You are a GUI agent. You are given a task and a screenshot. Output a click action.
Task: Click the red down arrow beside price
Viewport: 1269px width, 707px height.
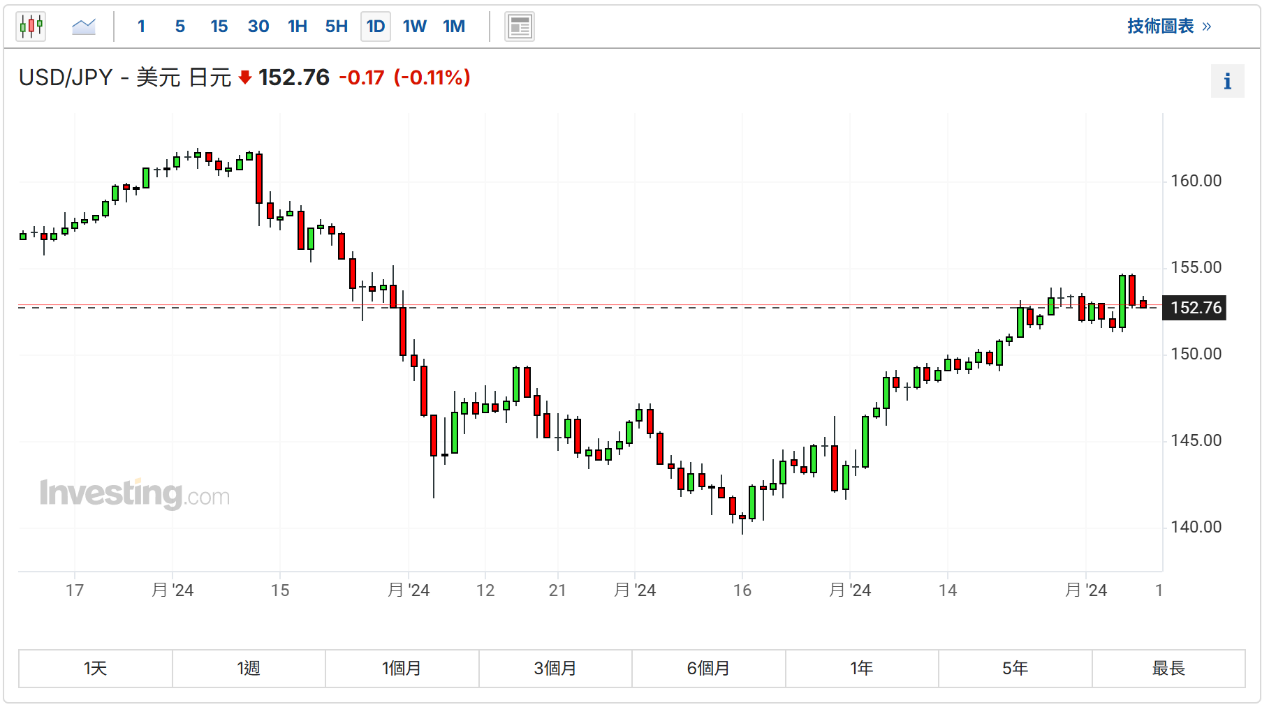pos(245,78)
